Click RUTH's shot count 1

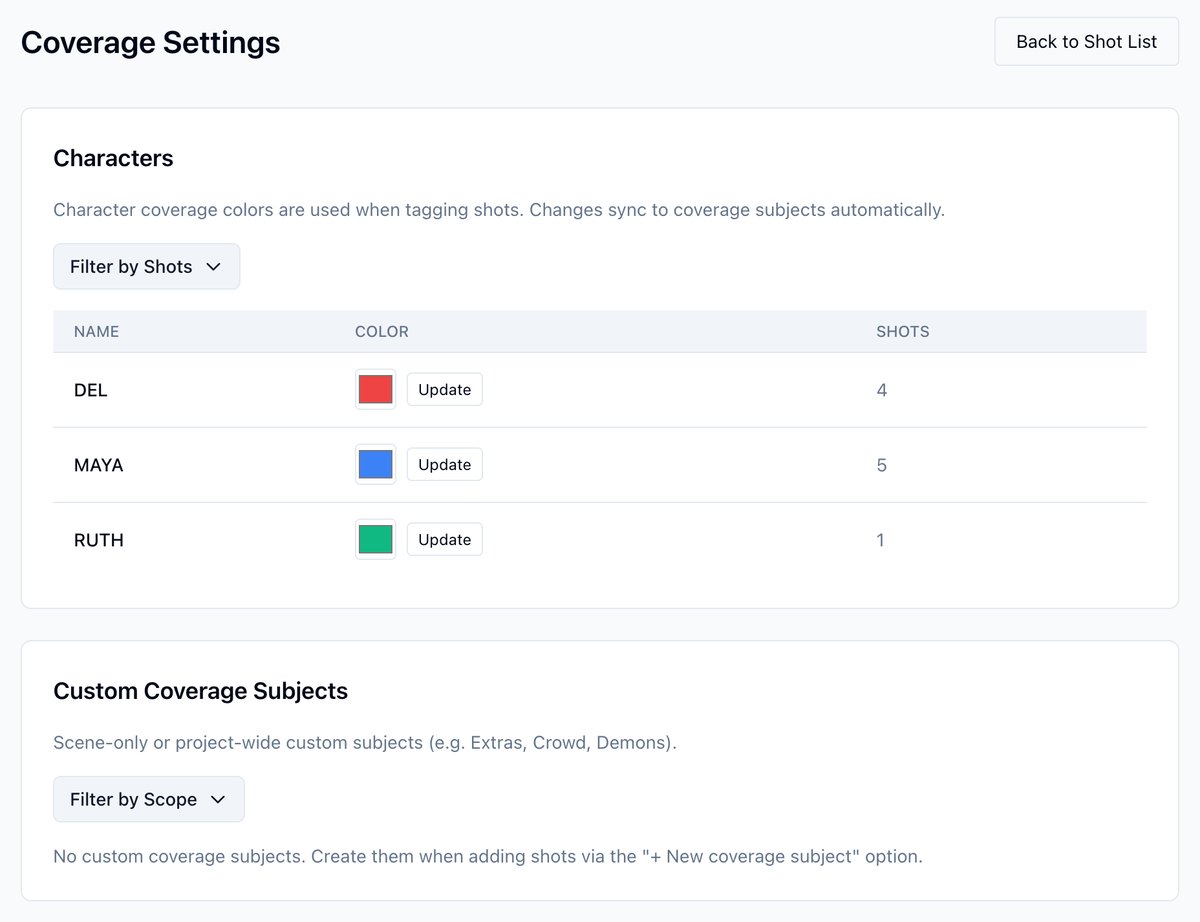[x=881, y=540]
